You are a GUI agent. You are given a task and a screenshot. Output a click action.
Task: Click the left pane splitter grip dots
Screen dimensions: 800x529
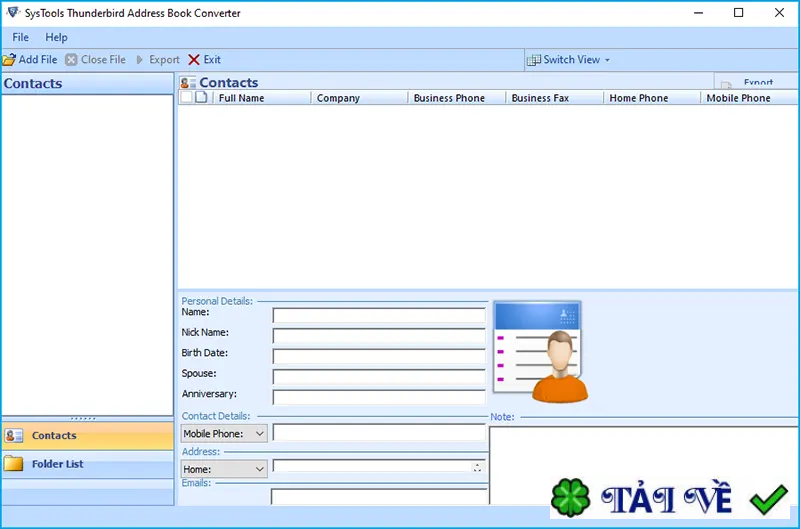[x=83, y=418]
